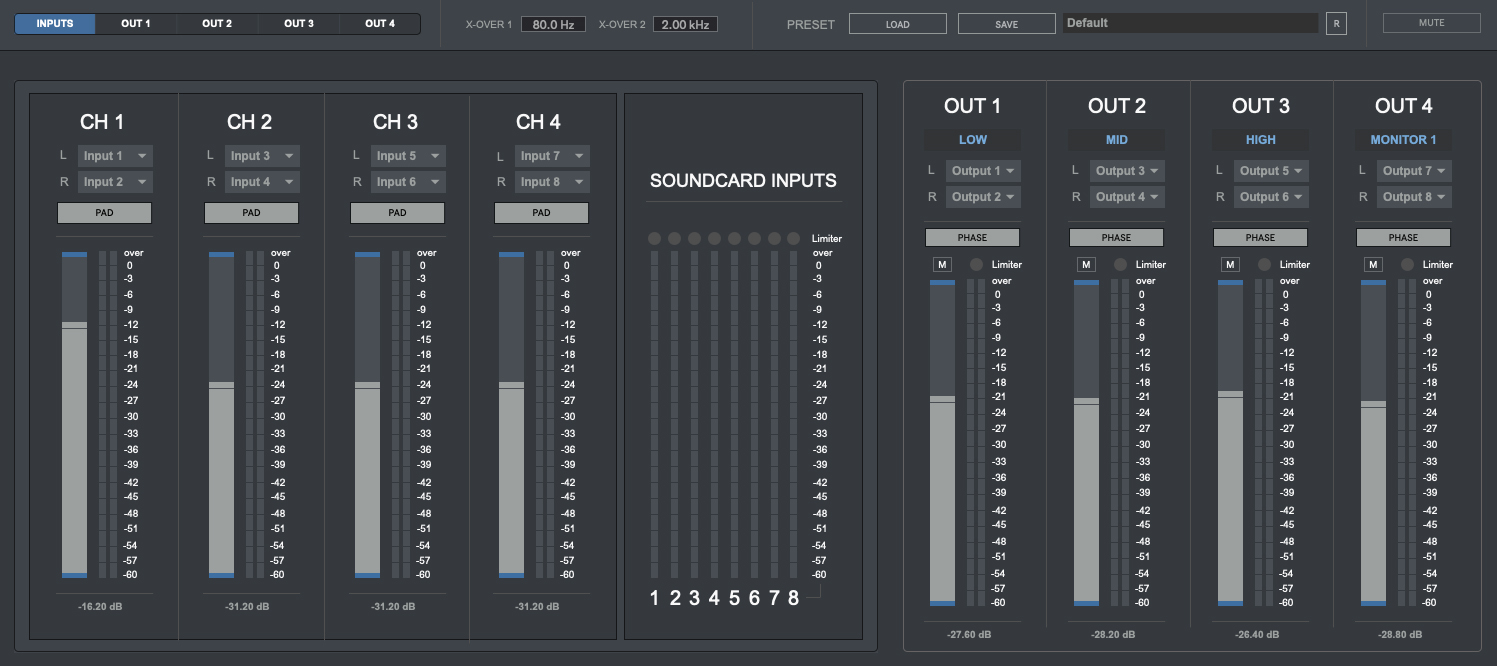The height and width of the screenshot is (666, 1497).
Task: Click the X-OVER 1 80.0 Hz field
Action: [553, 23]
